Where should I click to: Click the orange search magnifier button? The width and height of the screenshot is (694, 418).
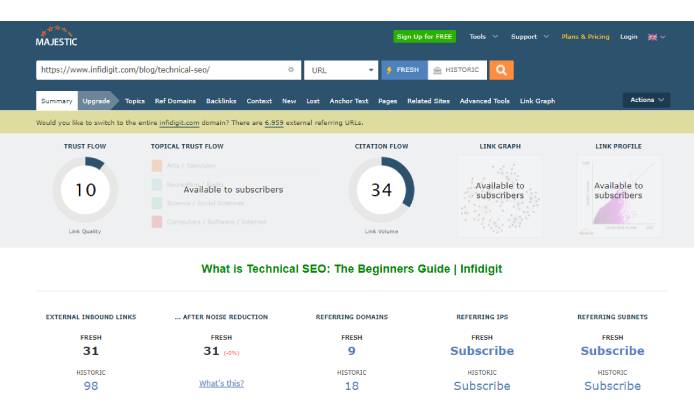point(501,70)
